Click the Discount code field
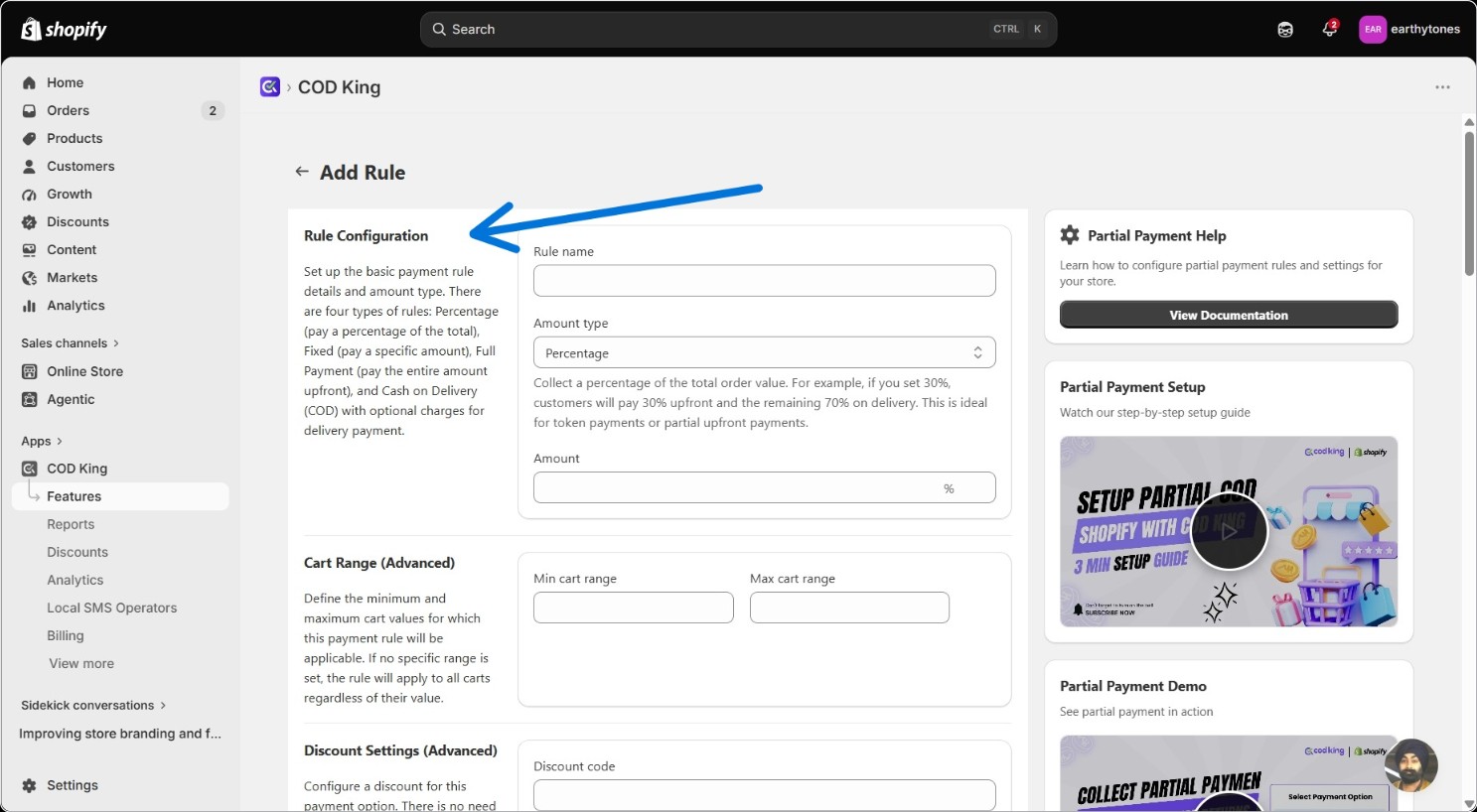The image size is (1477, 812). click(765, 794)
